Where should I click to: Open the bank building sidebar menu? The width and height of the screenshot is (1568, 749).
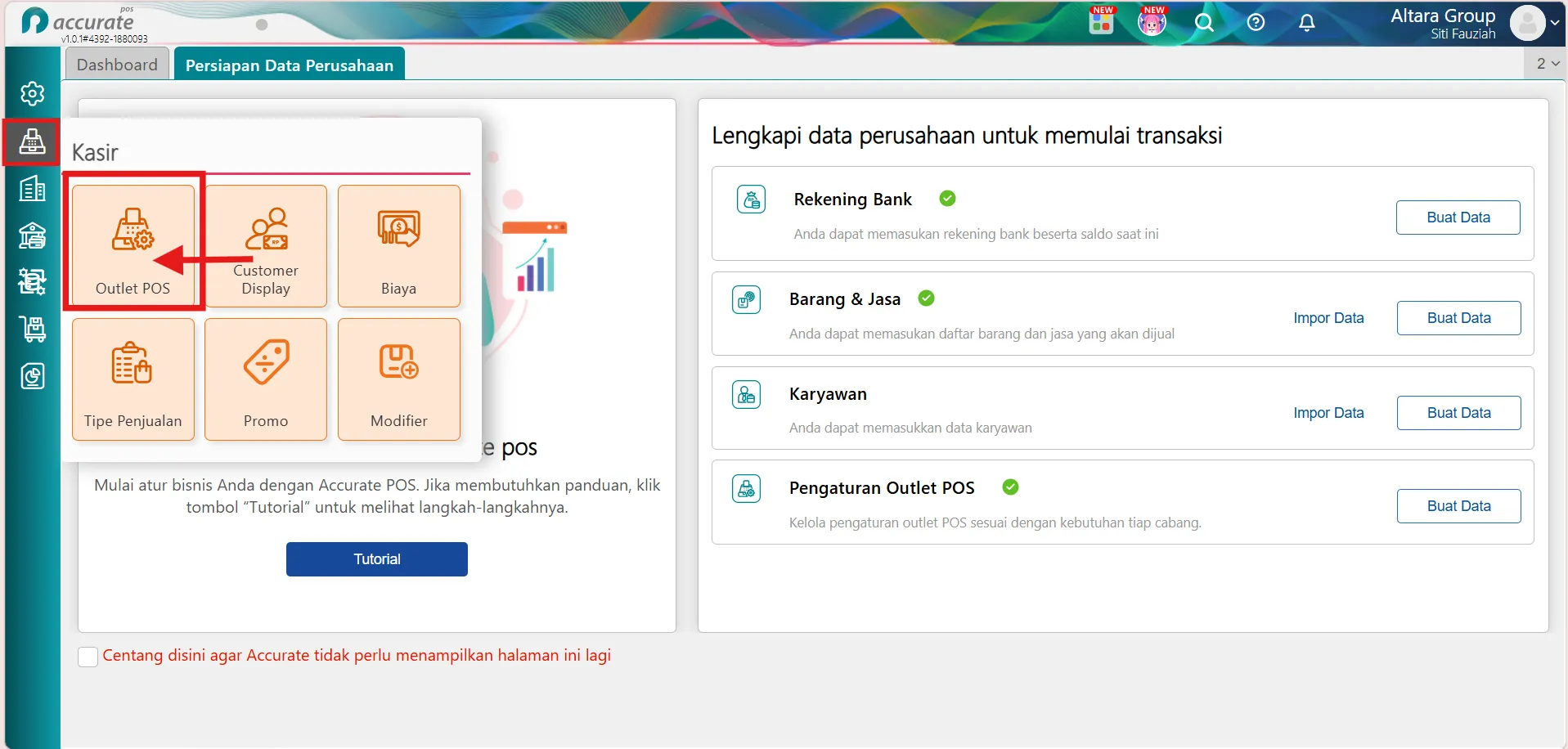(33, 235)
